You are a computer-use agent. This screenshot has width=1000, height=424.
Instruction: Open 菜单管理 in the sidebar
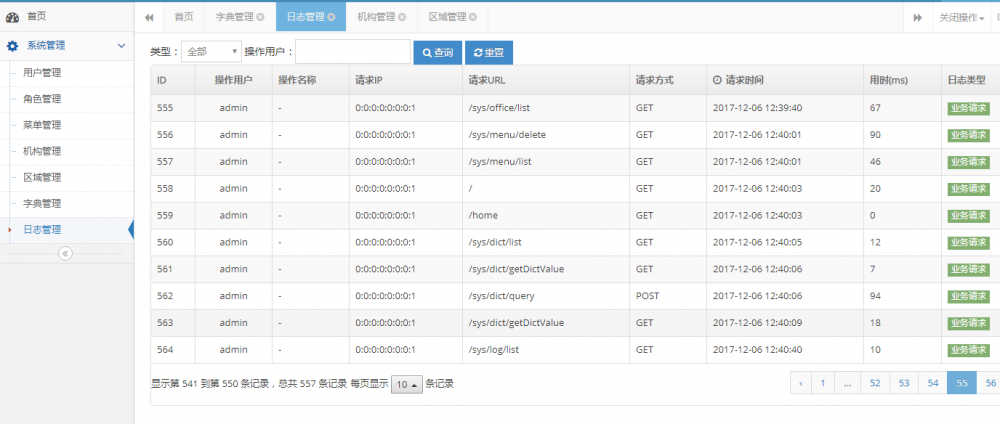point(67,125)
